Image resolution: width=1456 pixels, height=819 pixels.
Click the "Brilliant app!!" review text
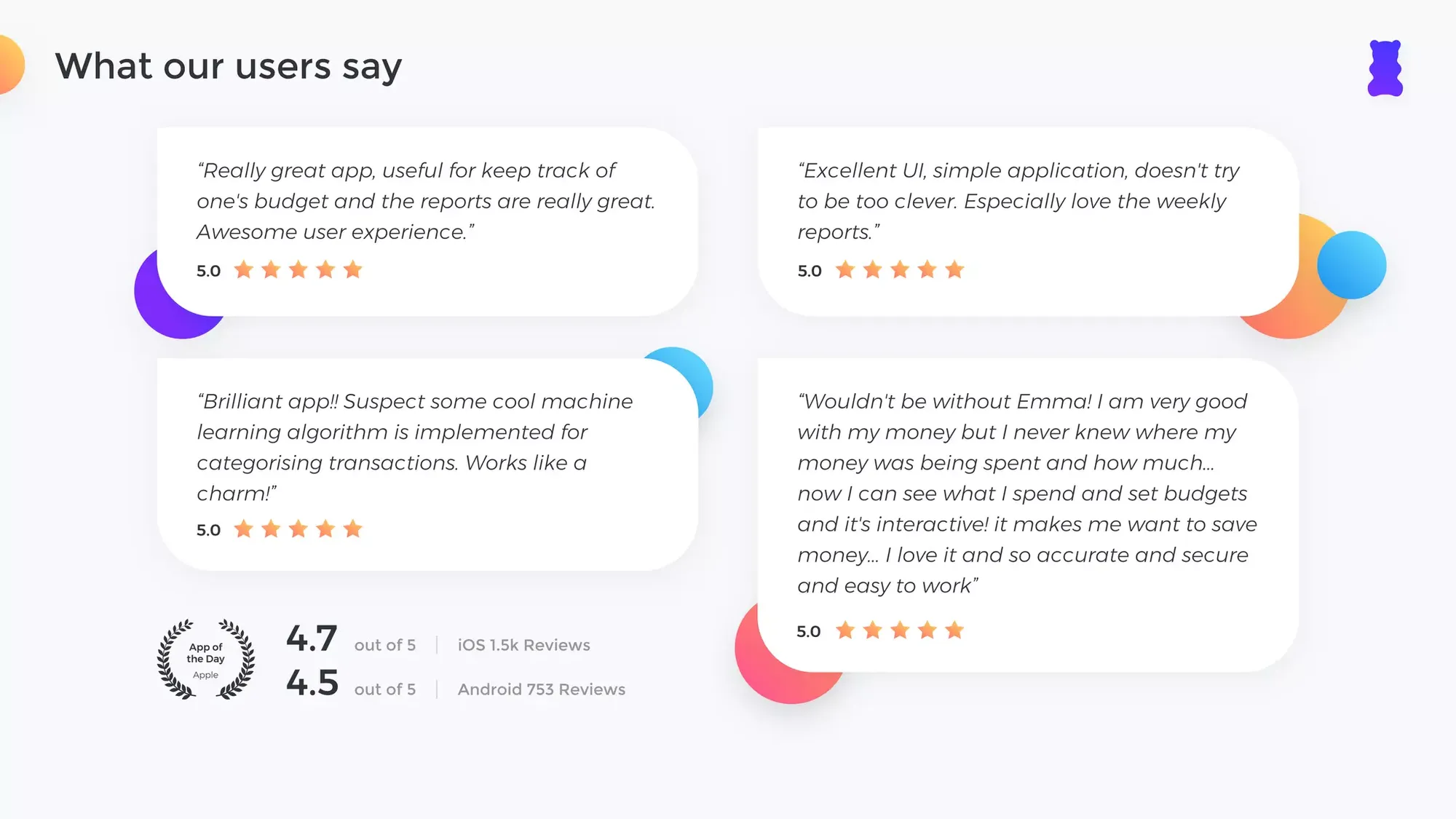414,447
